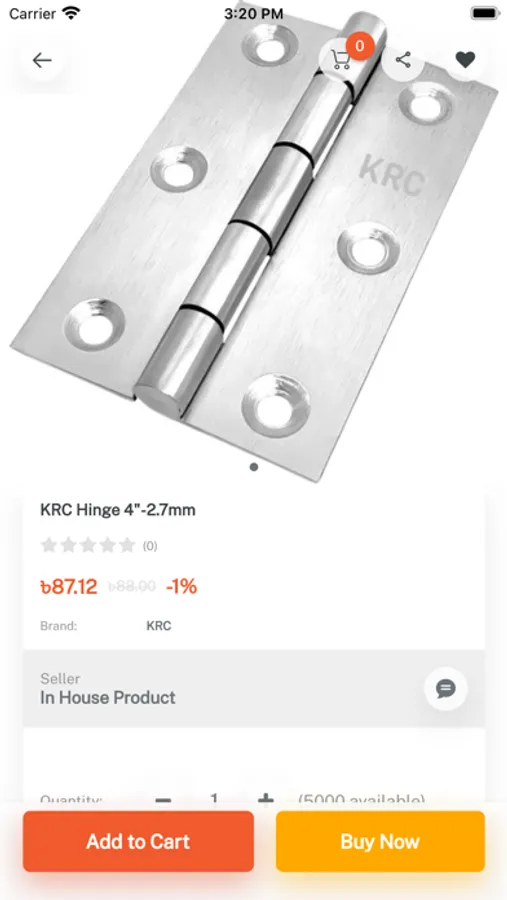The width and height of the screenshot is (507, 900).
Task: Click Add to Cart button
Action: click(138, 841)
